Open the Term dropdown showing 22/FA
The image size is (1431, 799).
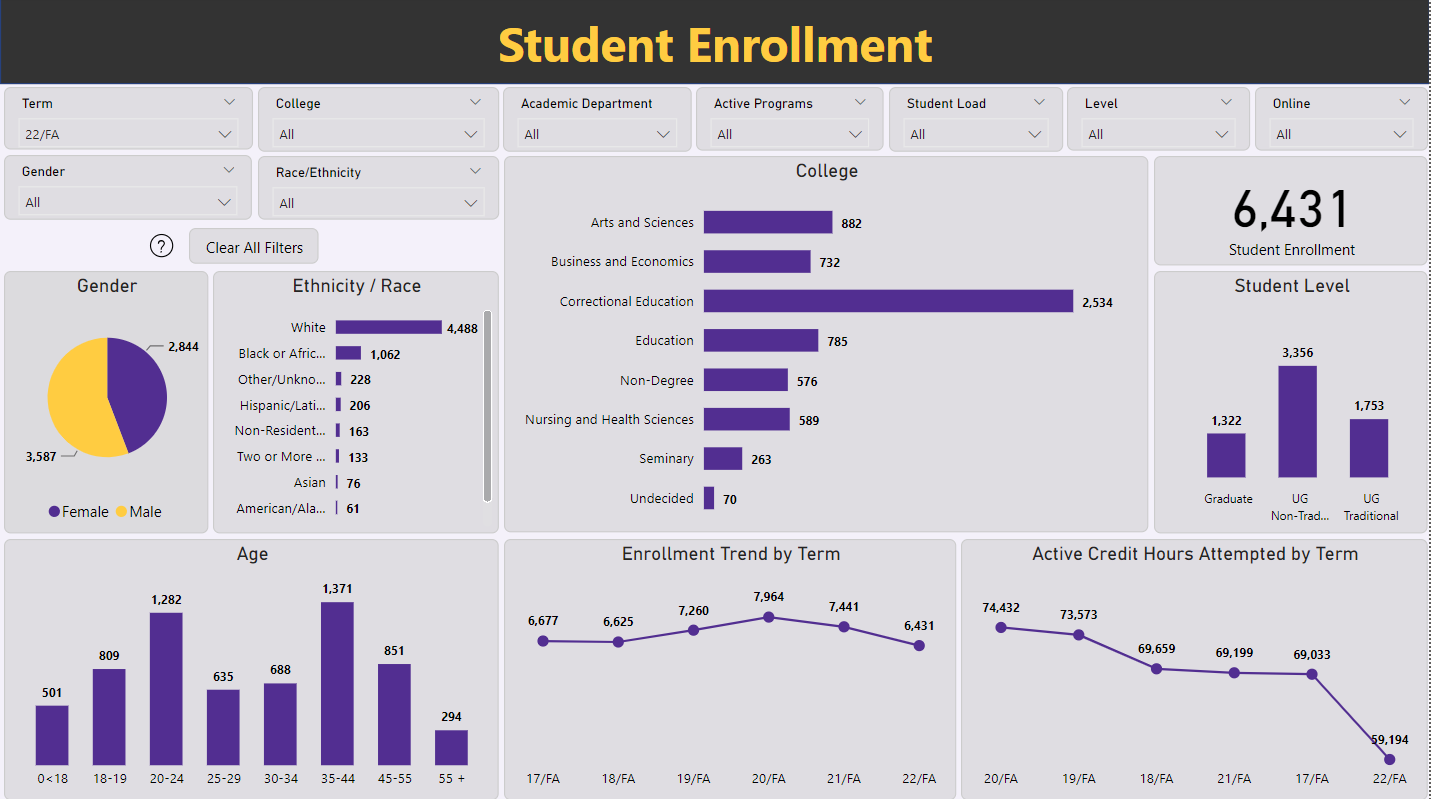point(128,134)
